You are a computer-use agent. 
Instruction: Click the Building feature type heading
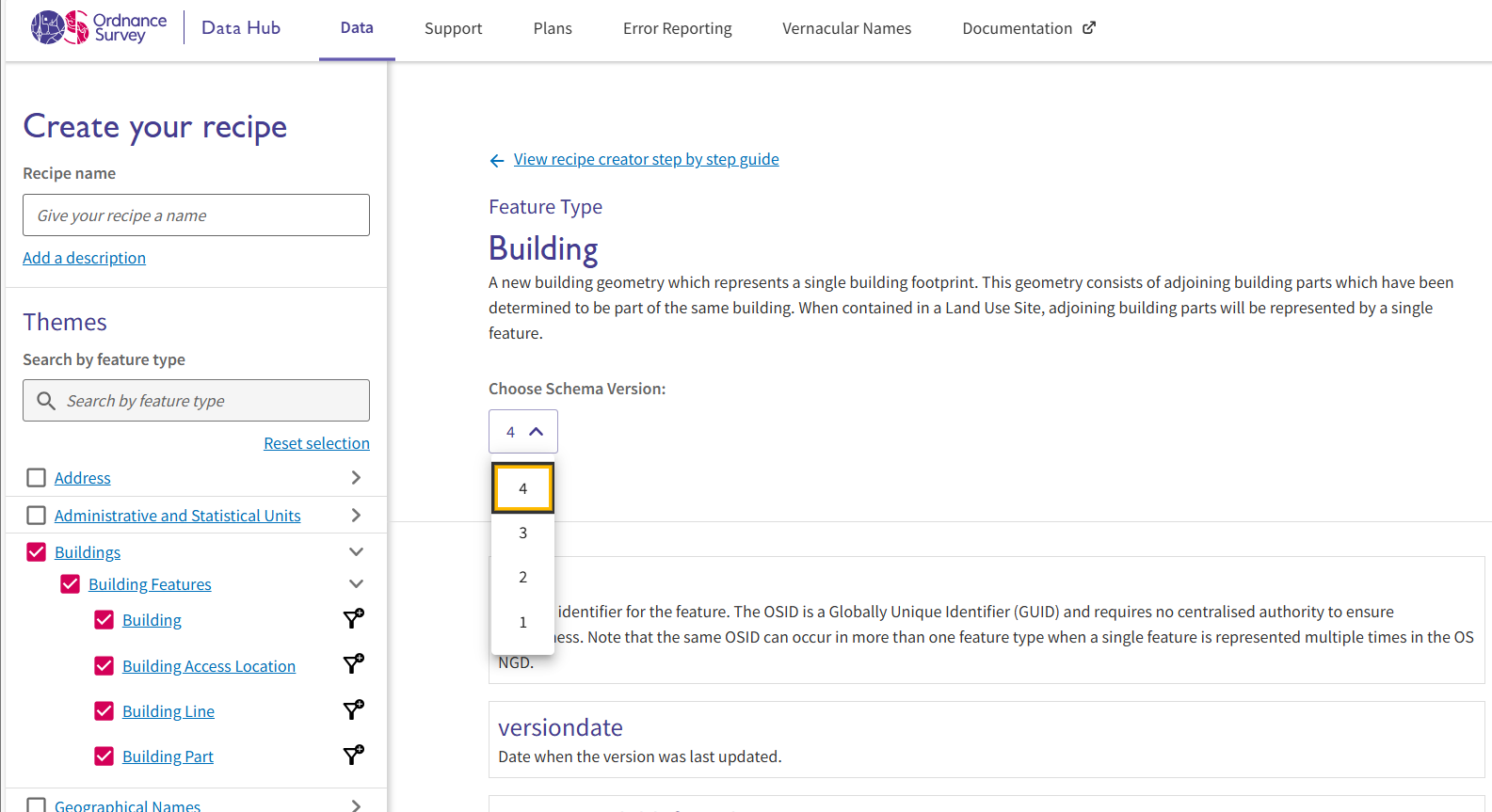[x=543, y=249]
